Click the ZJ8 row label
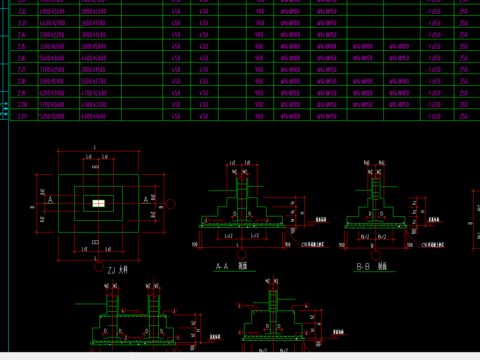Screen dimensions: 480x360 point(22,82)
